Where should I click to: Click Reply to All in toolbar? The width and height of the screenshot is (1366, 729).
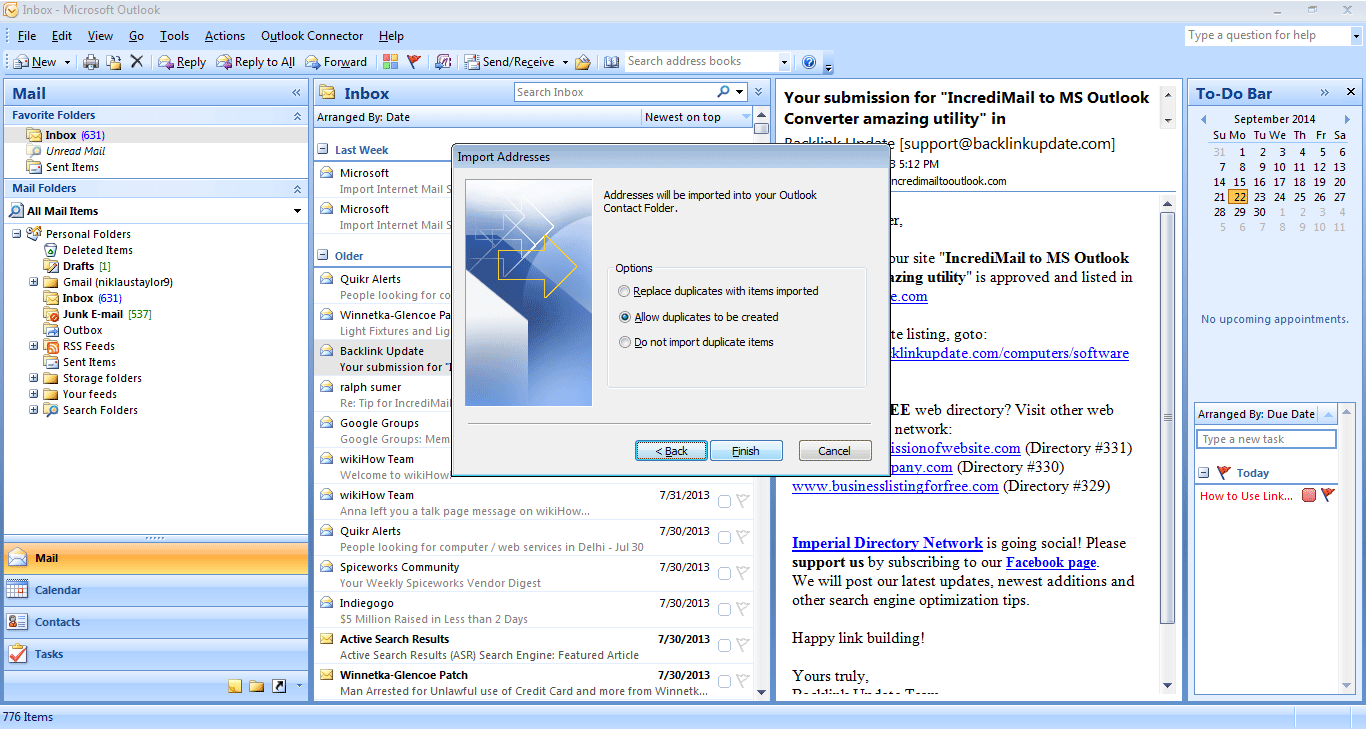[x=256, y=62]
